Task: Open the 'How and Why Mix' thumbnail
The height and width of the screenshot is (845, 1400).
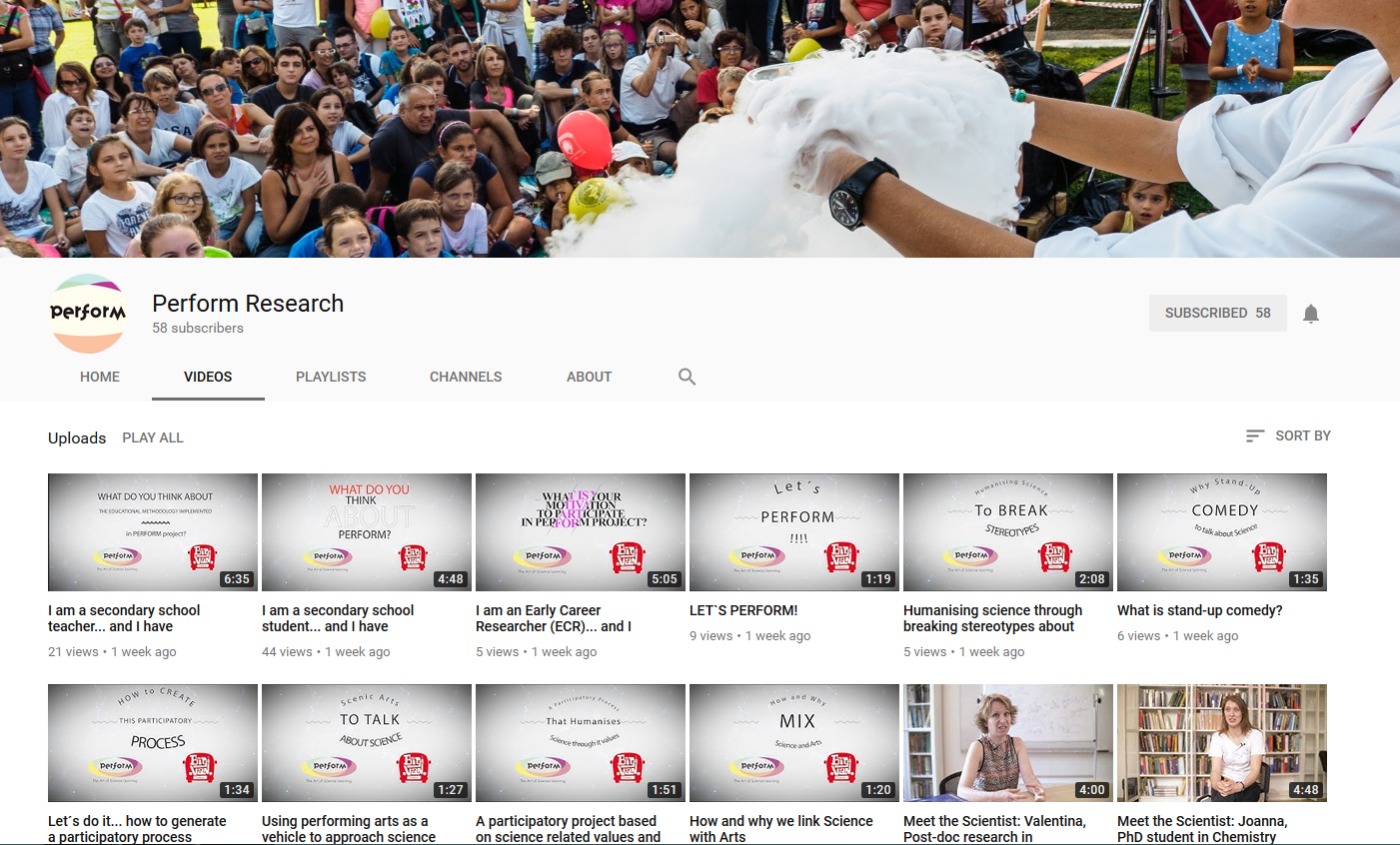Action: tap(794, 743)
